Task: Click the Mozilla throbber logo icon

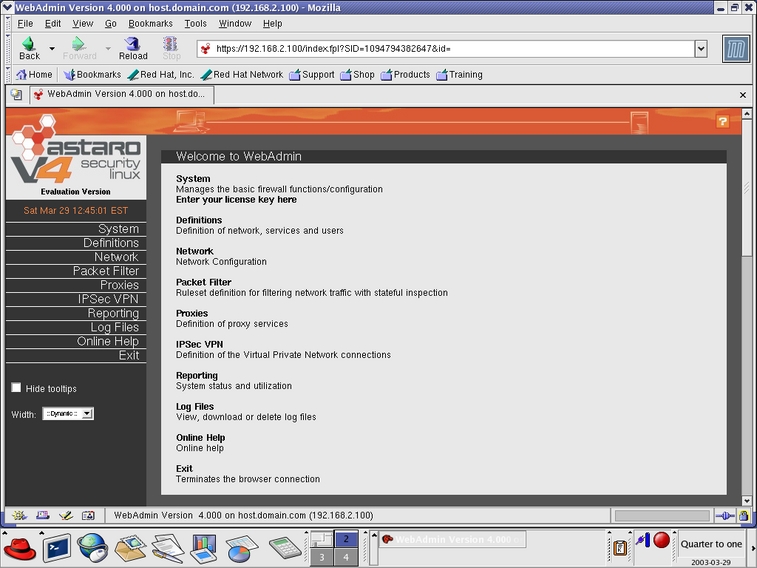Action: pos(736,49)
